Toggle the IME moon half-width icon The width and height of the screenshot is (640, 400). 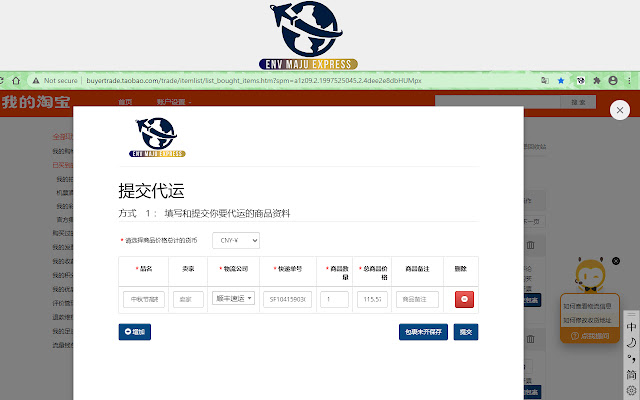coord(631,343)
